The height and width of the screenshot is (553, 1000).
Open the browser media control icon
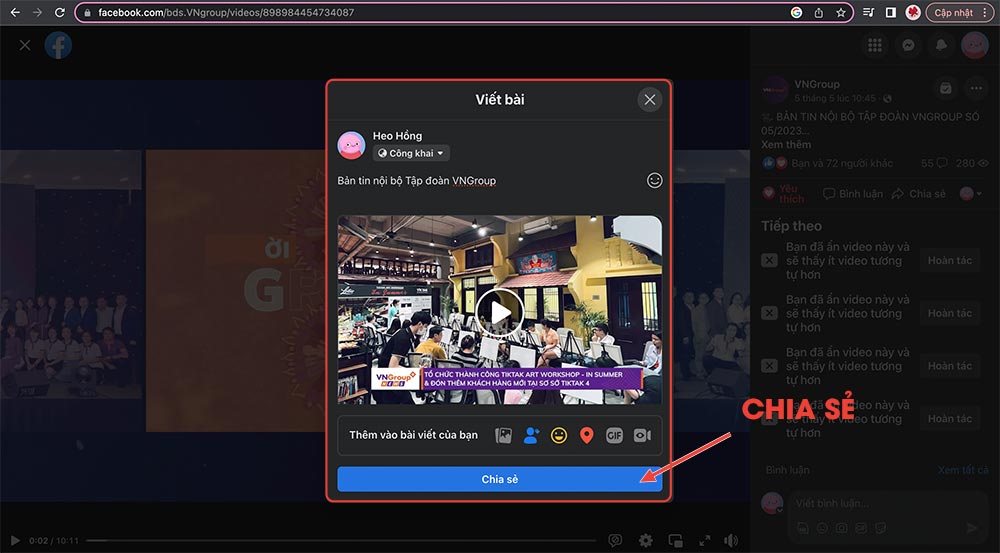(869, 12)
